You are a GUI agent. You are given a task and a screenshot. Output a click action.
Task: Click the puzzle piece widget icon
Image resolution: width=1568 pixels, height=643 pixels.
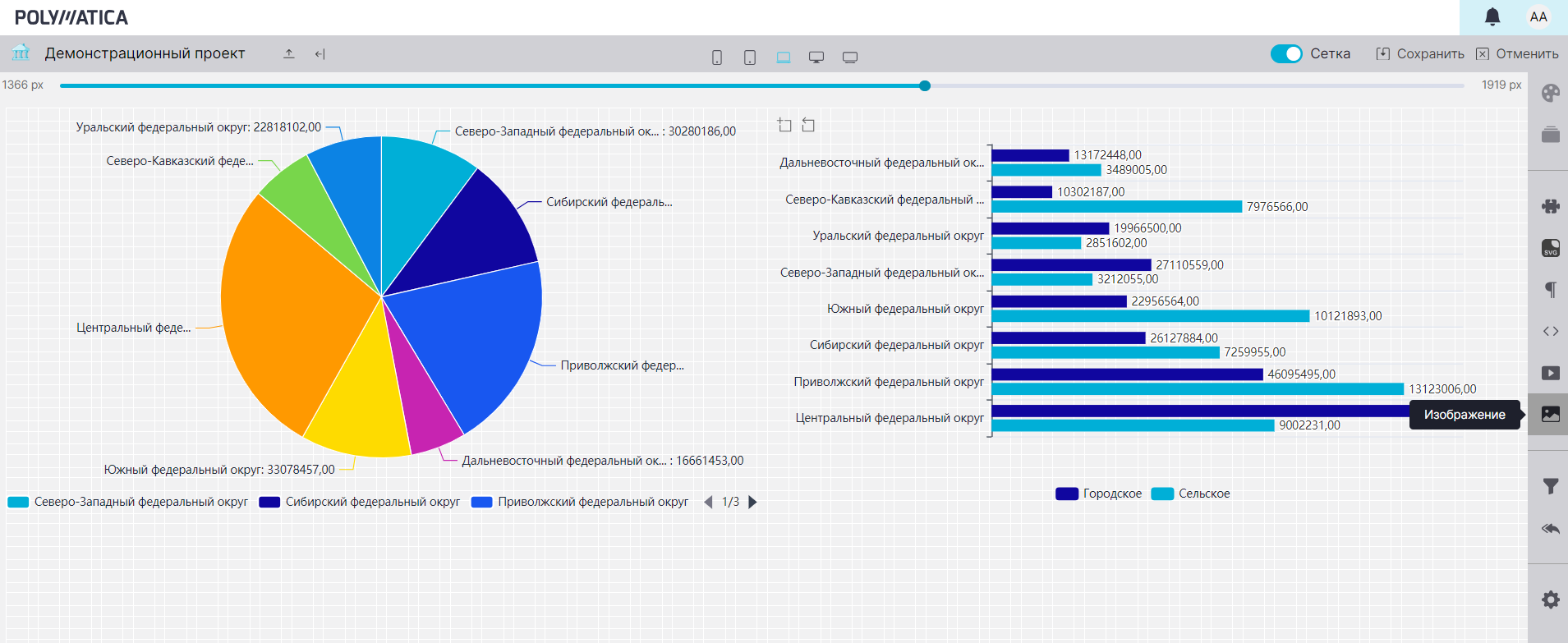pyautogui.click(x=1550, y=206)
